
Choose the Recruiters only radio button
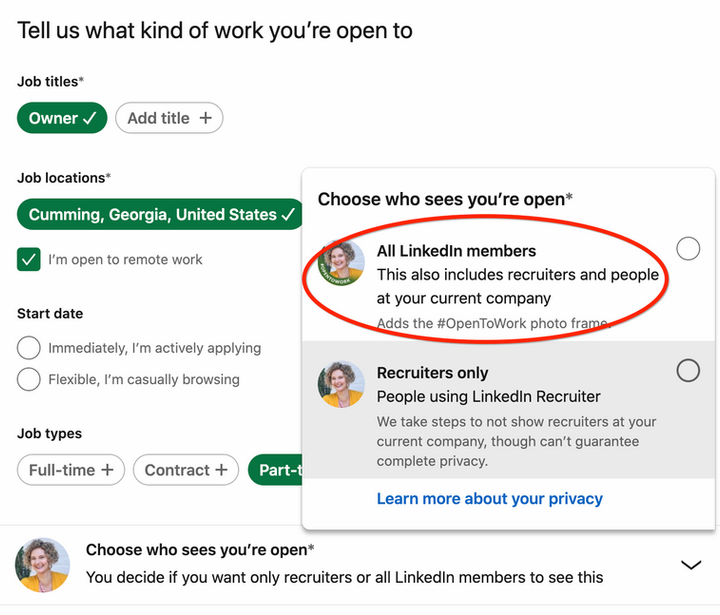point(688,370)
